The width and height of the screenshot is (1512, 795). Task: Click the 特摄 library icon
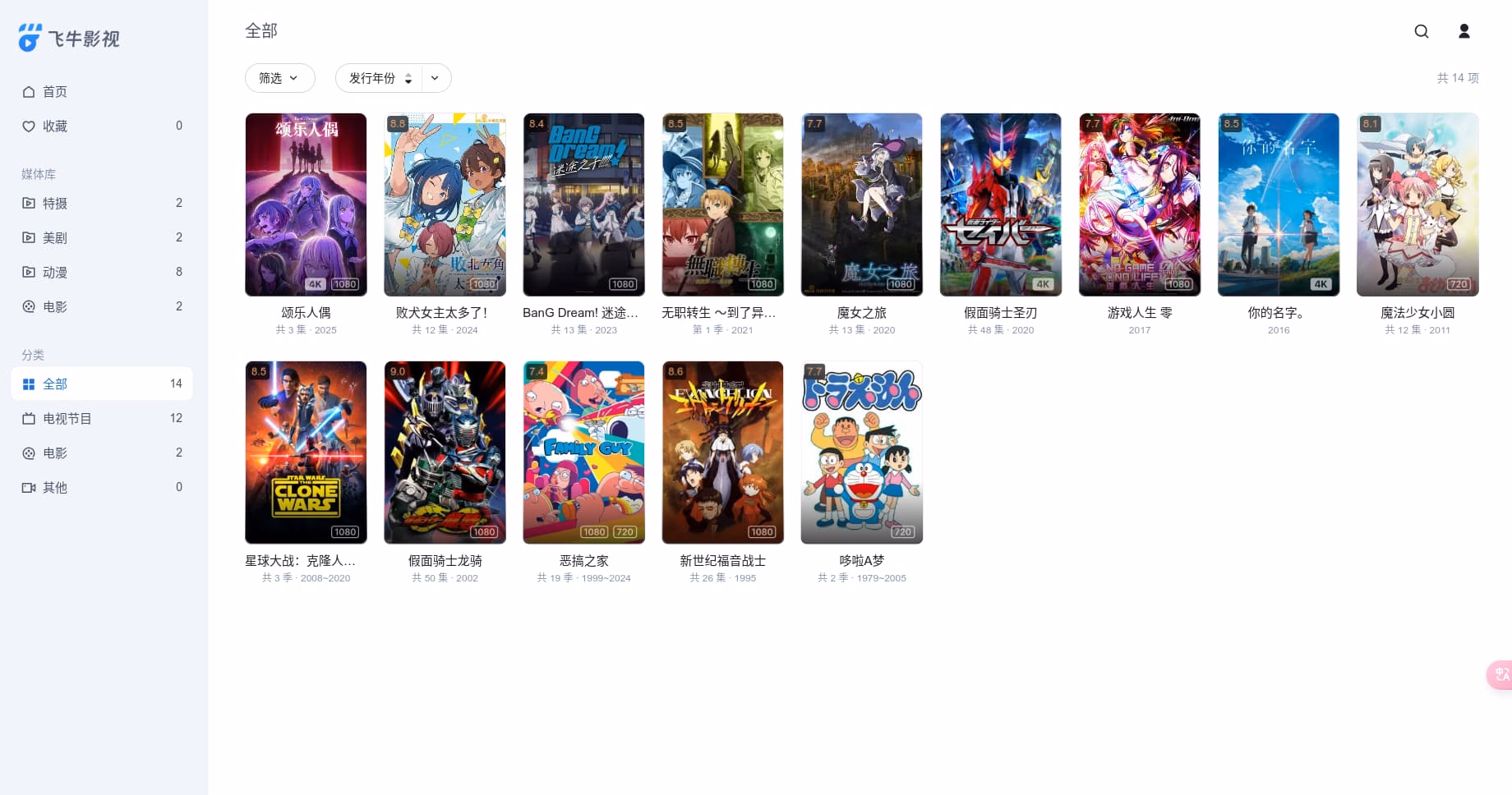pyautogui.click(x=29, y=204)
